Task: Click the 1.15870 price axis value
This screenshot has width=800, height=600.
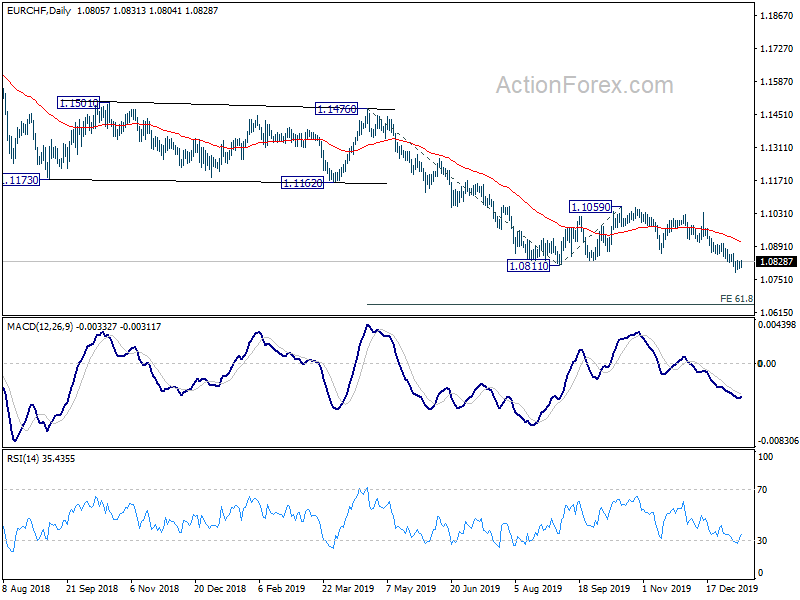Action: click(x=777, y=82)
